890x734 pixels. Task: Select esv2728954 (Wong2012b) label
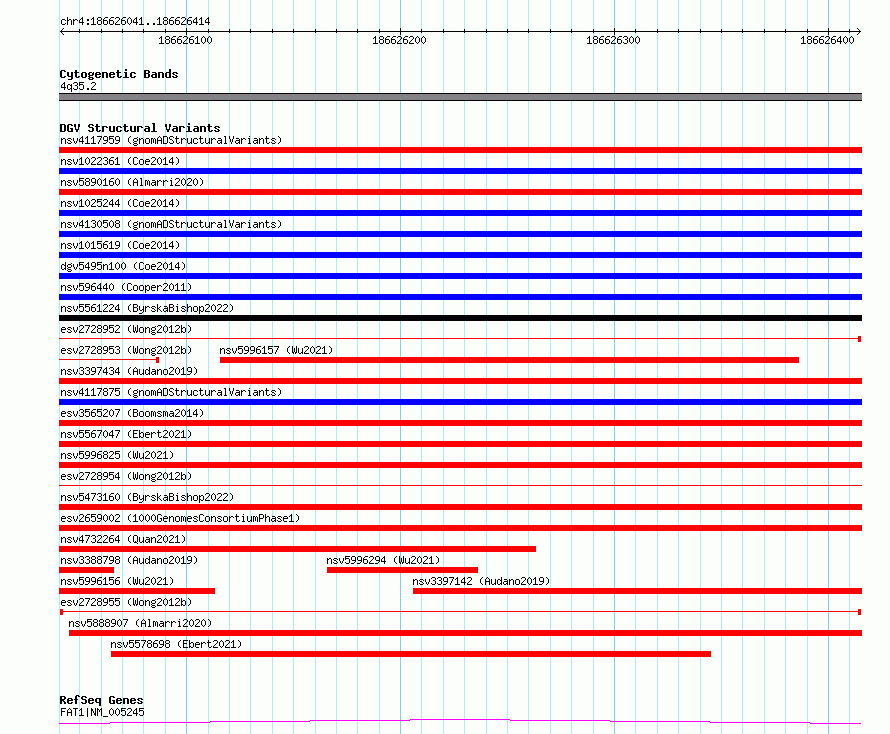tap(126, 476)
